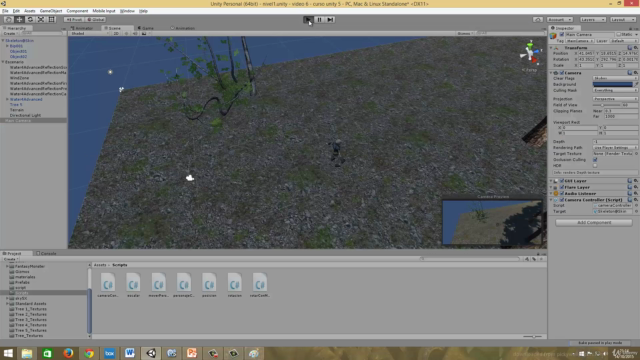The image size is (640, 360).
Task: Select the Rect tool in toolbar
Action: pyautogui.click(x=51, y=19)
